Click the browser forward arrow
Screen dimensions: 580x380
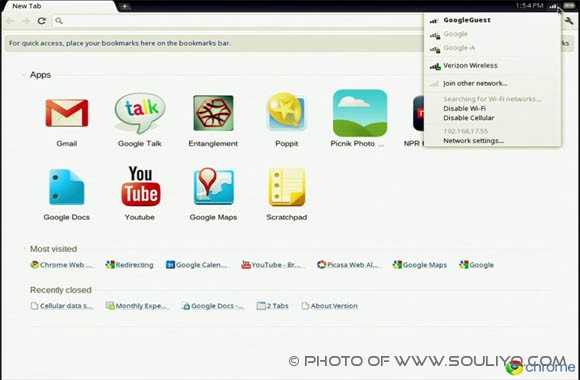[x=26, y=21]
